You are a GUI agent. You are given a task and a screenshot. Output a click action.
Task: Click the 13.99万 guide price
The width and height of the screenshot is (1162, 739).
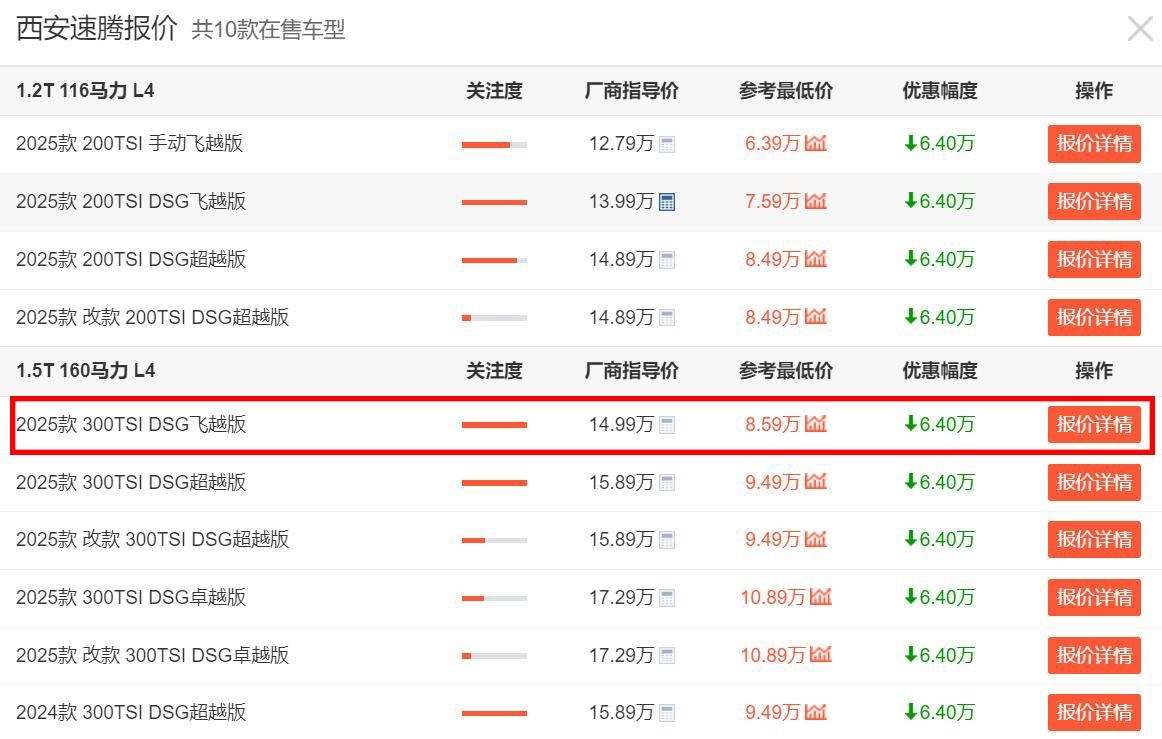coord(621,201)
